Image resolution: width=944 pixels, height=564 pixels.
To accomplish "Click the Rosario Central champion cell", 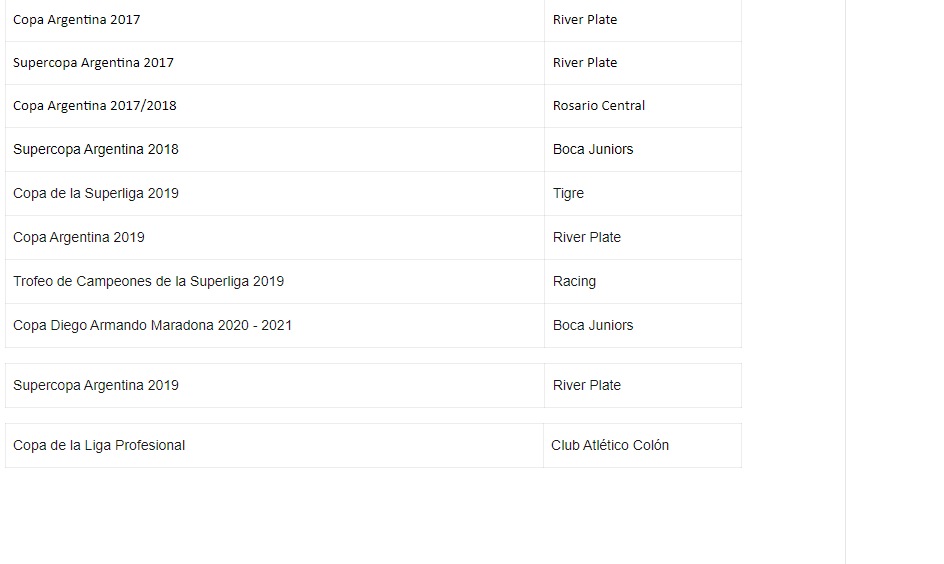I will pos(643,106).
